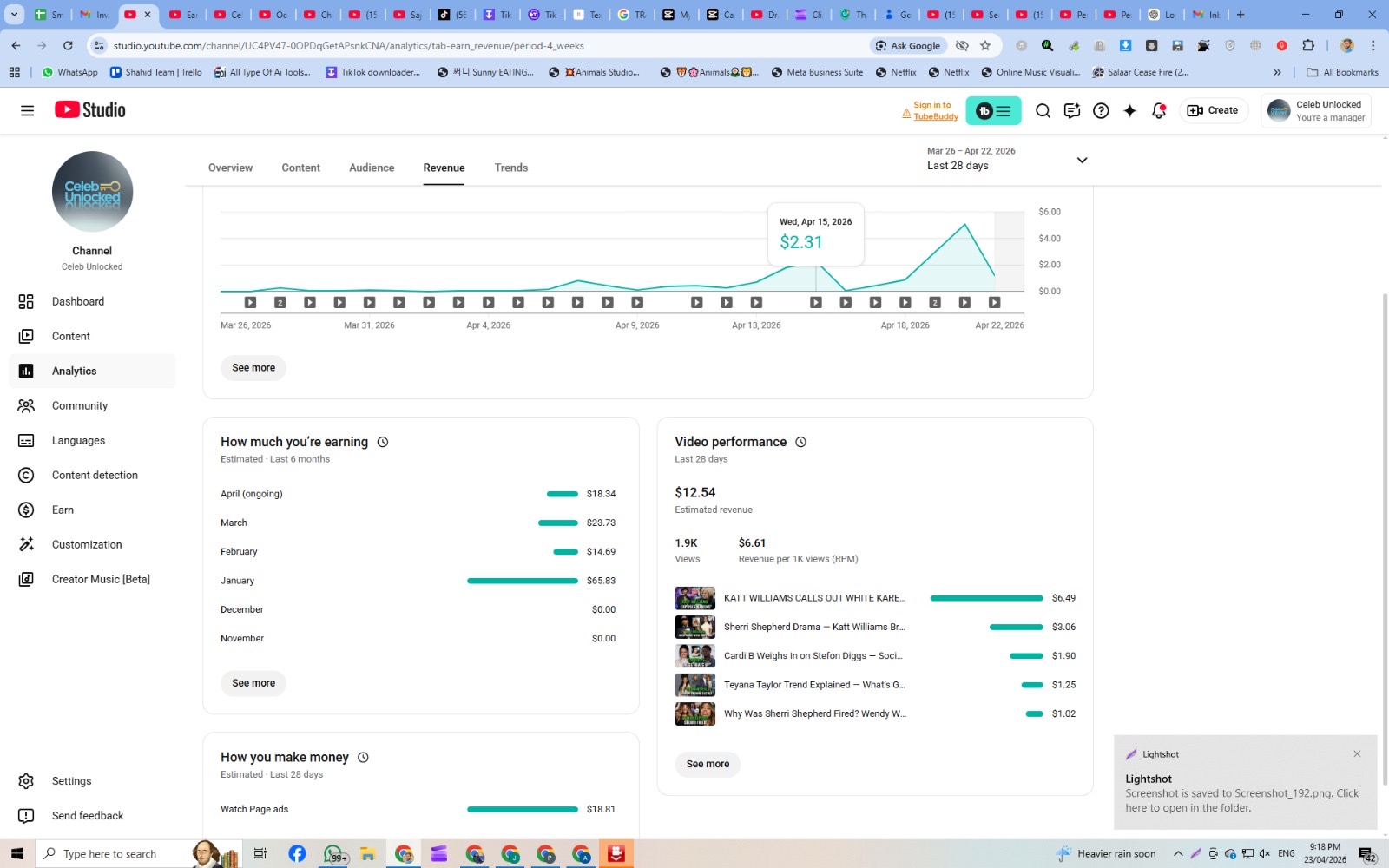The height and width of the screenshot is (868, 1389).
Task: Open the Chrome tab search dropdown
Action: click(14, 15)
